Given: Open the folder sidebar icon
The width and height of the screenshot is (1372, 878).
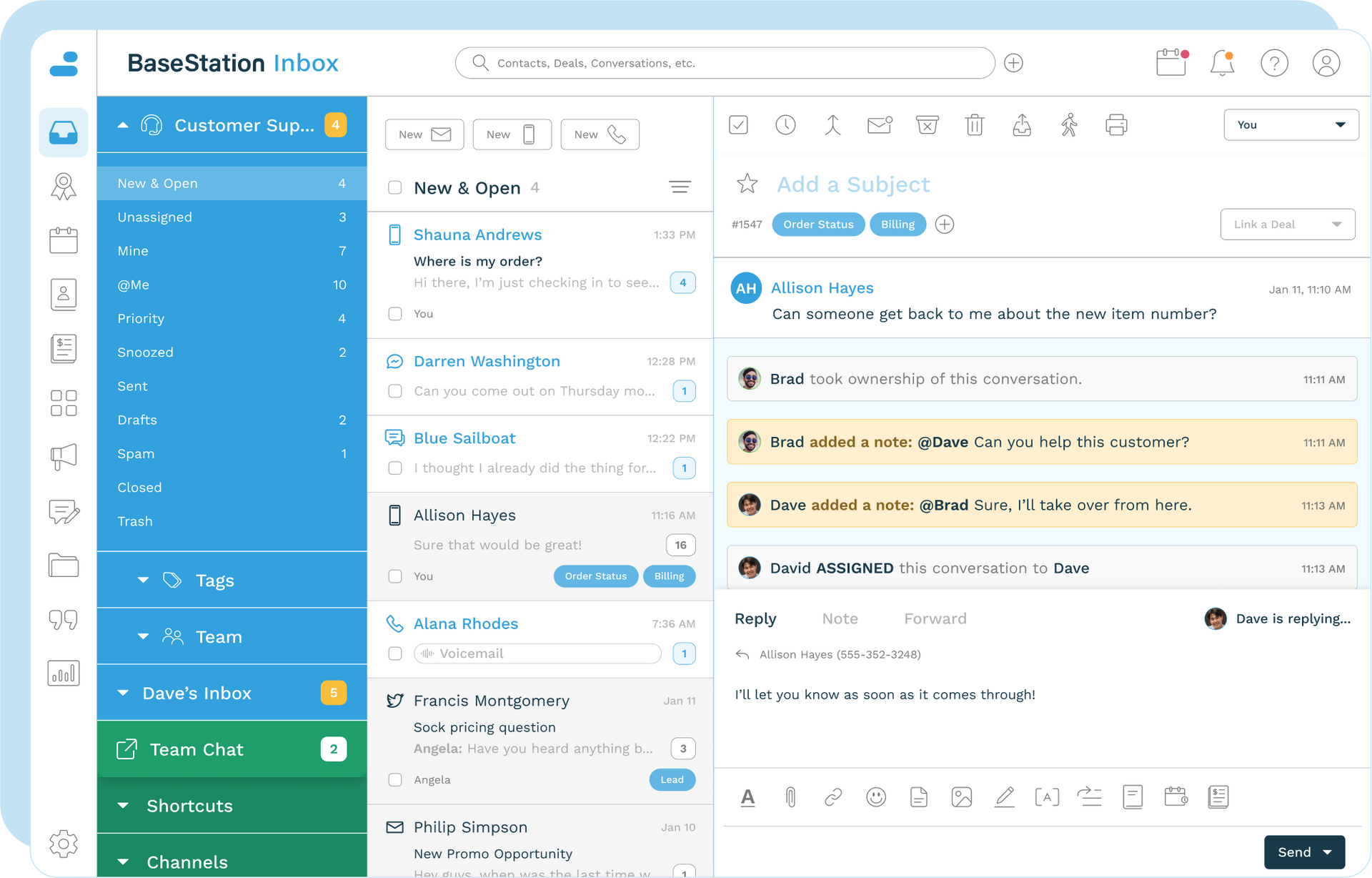Looking at the screenshot, I should [64, 565].
